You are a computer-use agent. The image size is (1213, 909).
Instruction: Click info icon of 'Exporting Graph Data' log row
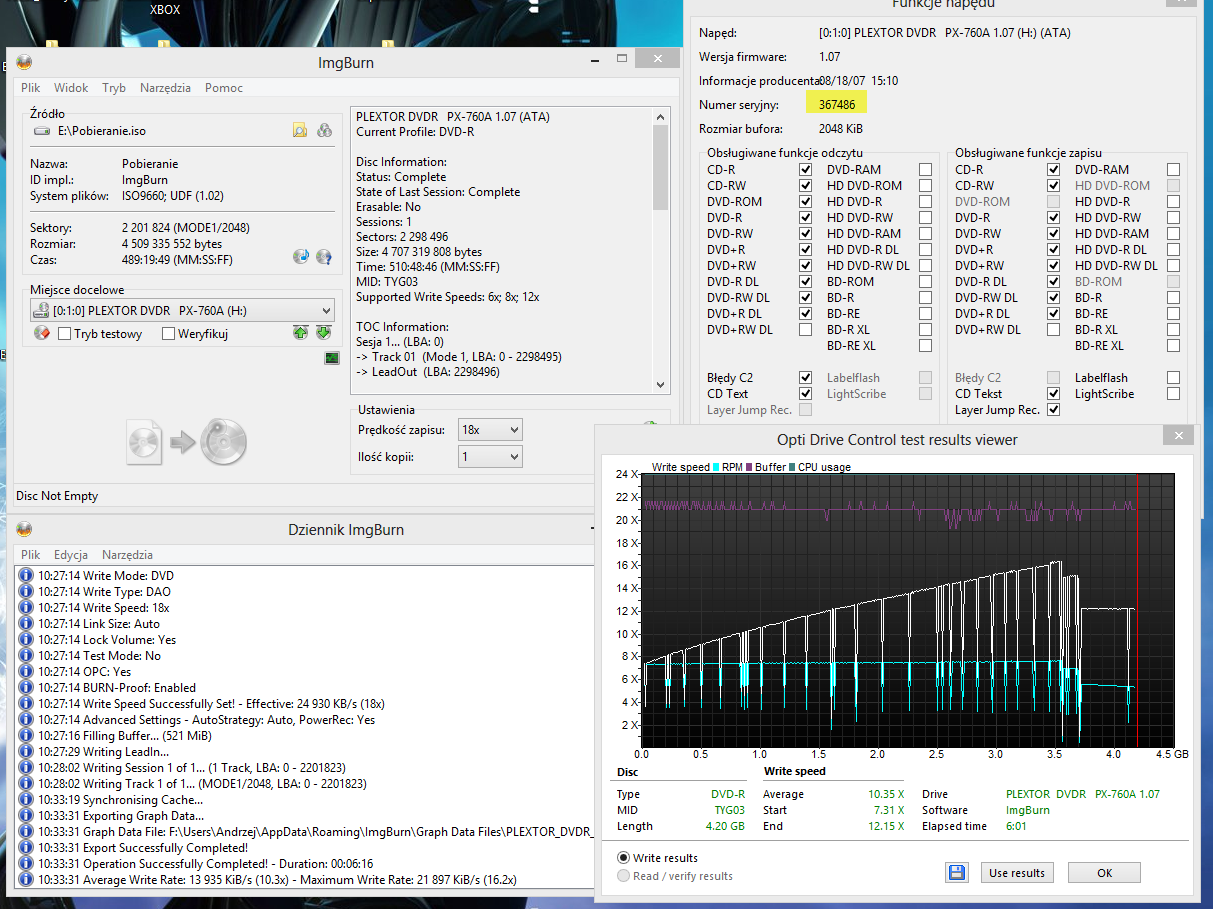coord(28,816)
